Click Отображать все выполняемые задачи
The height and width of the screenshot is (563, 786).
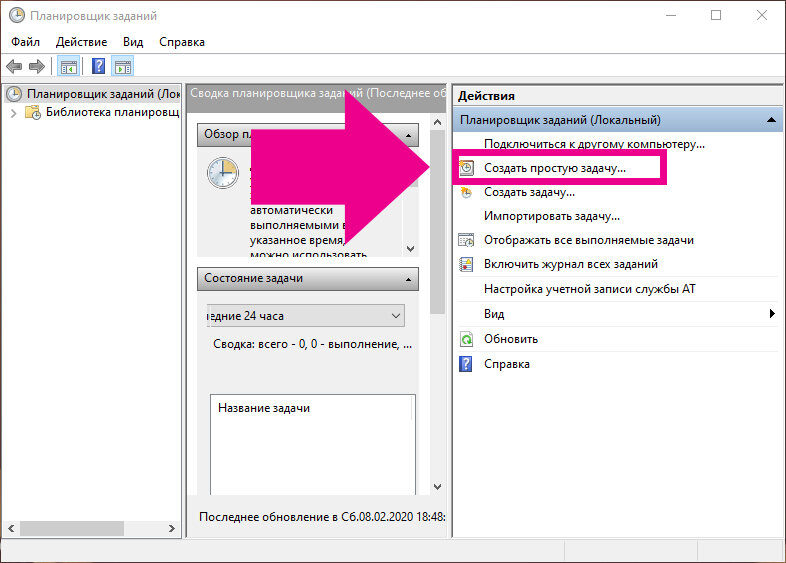[x=589, y=240]
